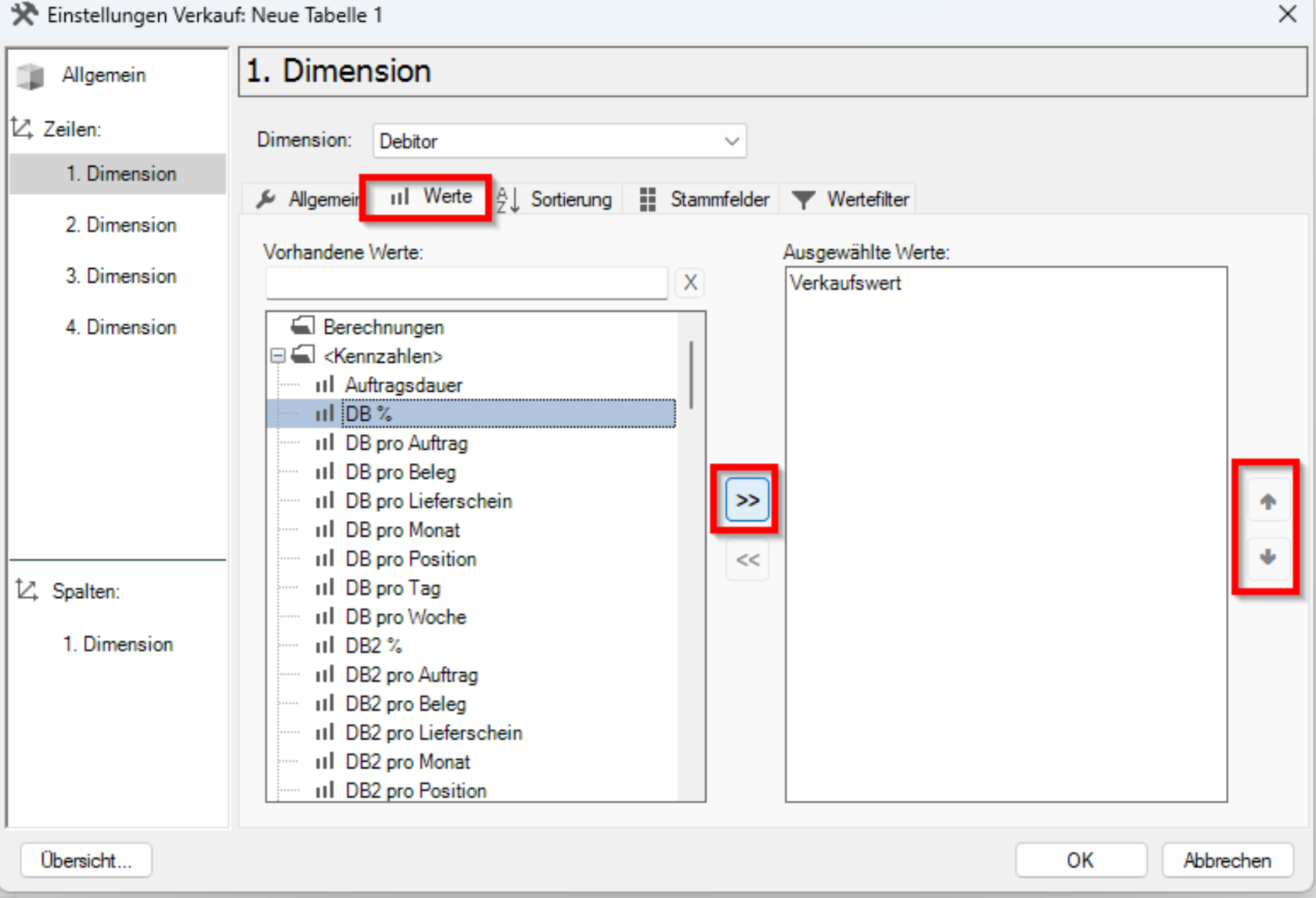
Task: Remove value with << button
Action: coord(747,559)
